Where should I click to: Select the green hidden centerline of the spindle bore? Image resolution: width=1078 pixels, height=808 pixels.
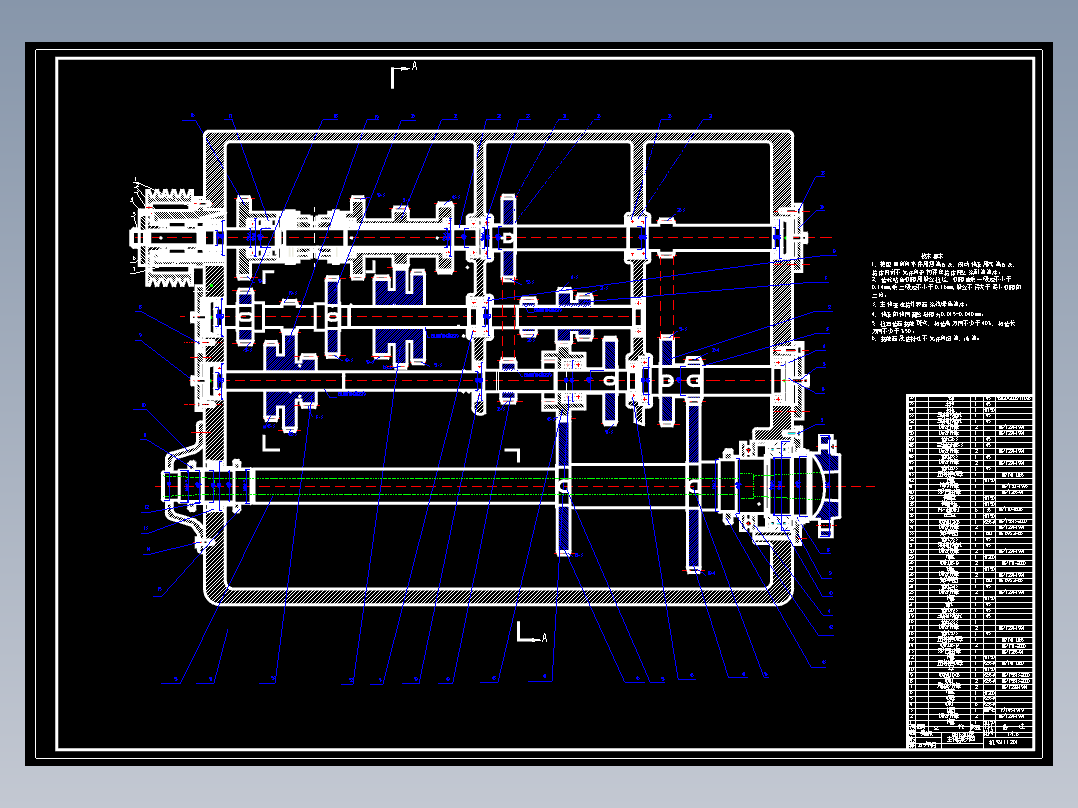tap(440, 479)
